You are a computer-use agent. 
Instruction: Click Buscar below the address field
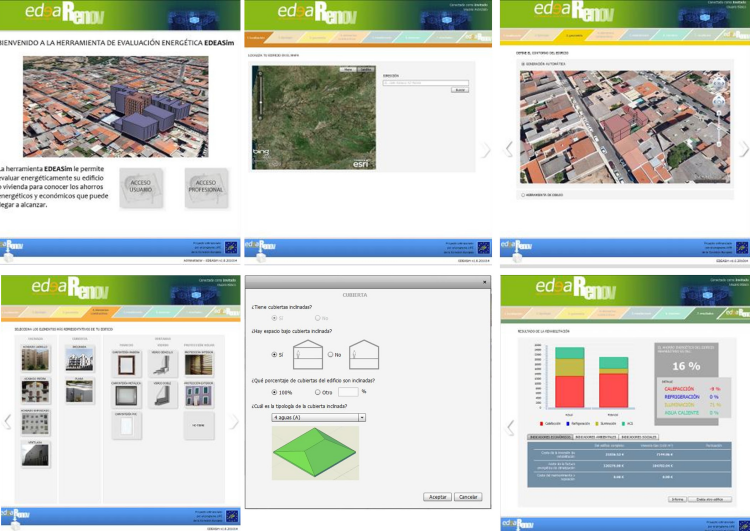point(460,90)
